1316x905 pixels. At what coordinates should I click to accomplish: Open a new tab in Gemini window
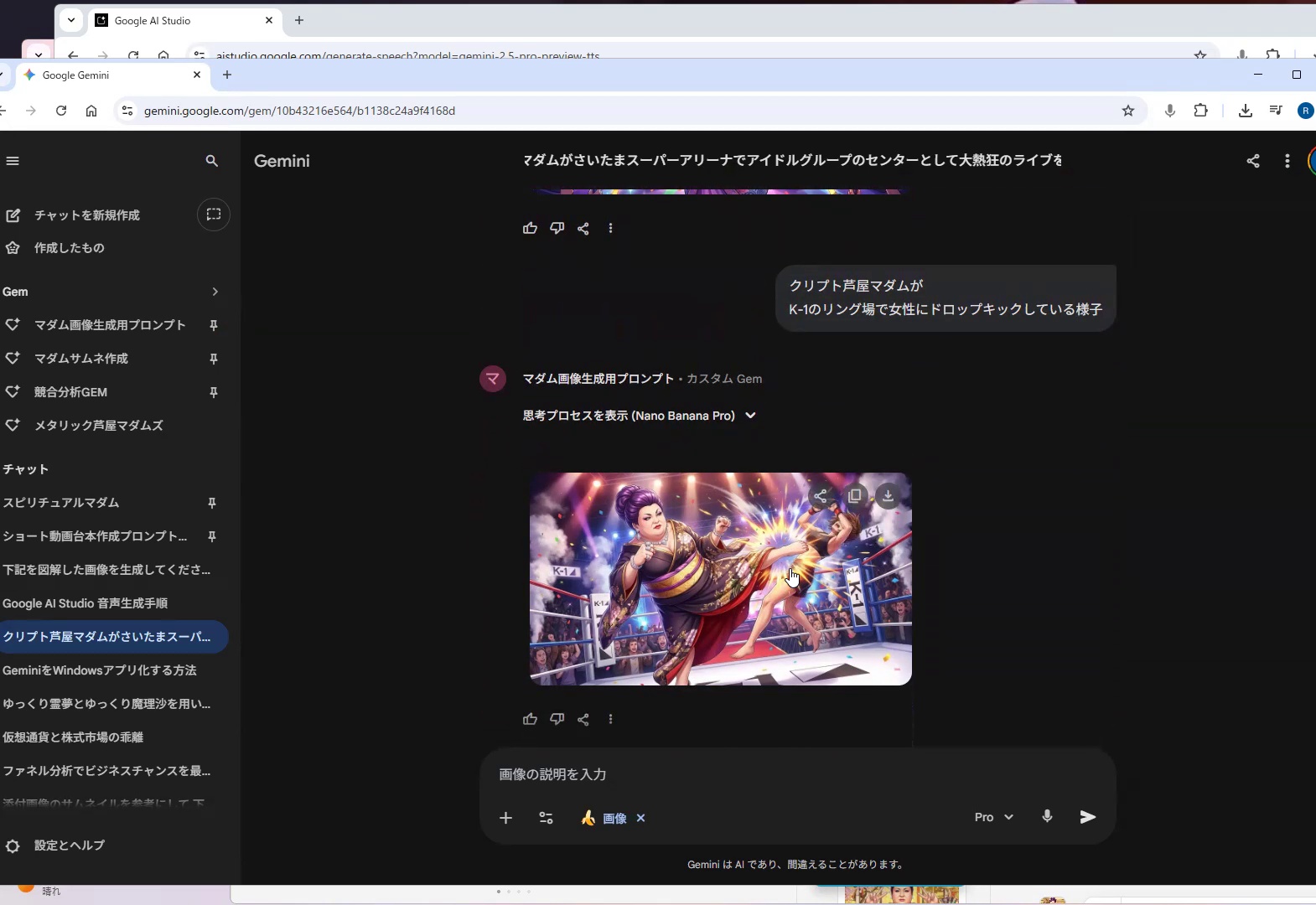pyautogui.click(x=227, y=75)
